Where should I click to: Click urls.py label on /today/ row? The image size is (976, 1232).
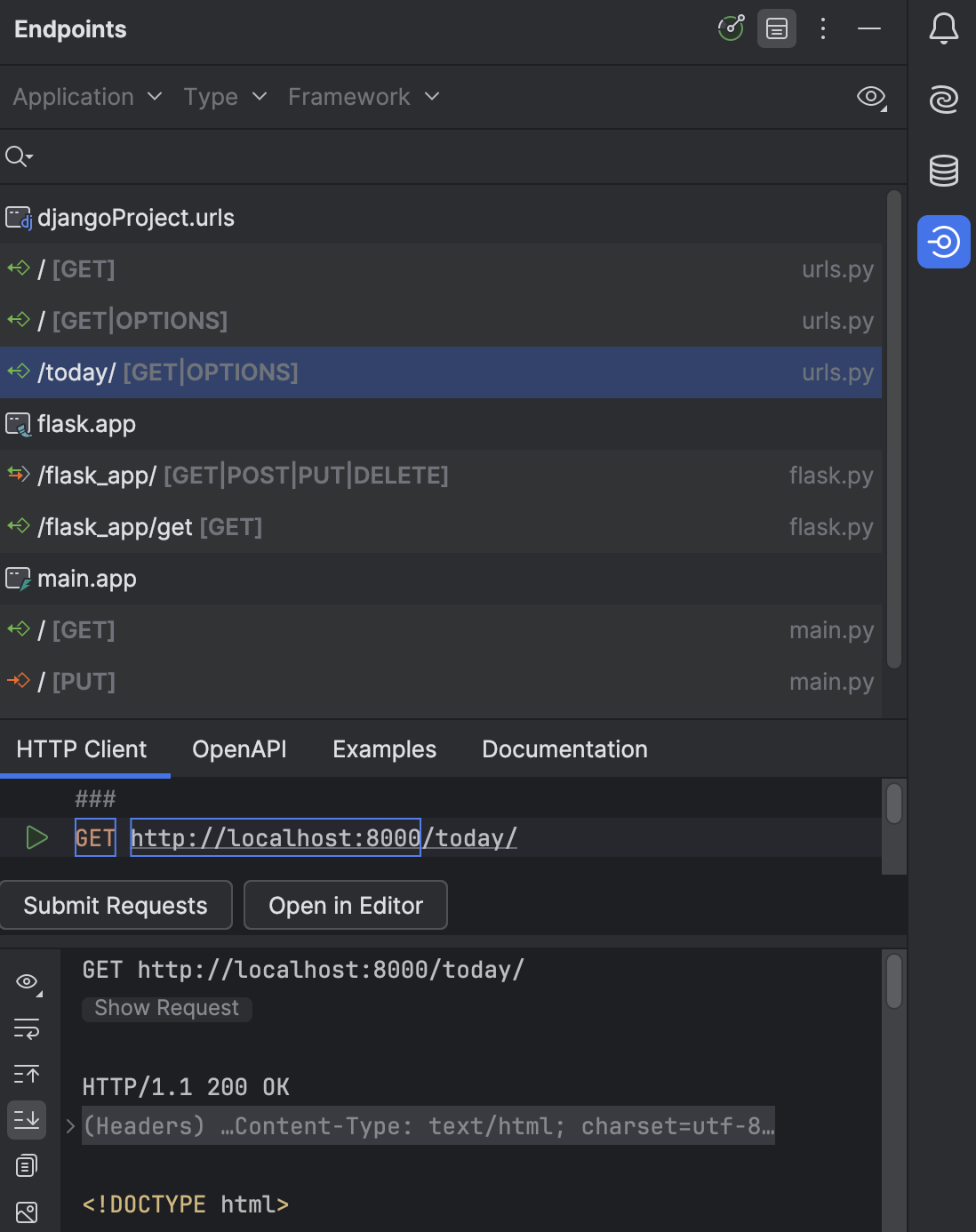[x=837, y=372]
